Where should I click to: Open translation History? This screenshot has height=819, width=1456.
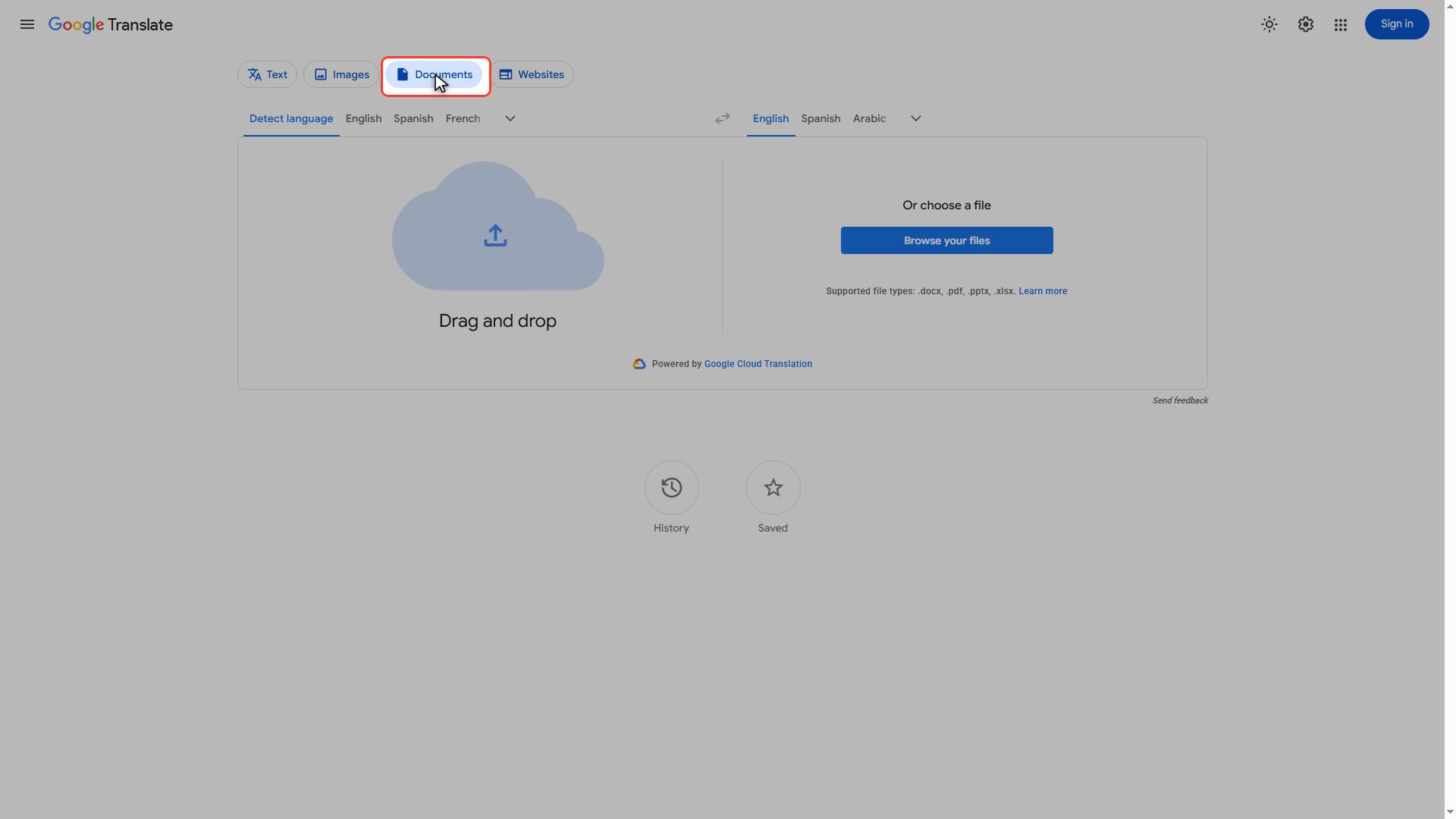click(671, 488)
